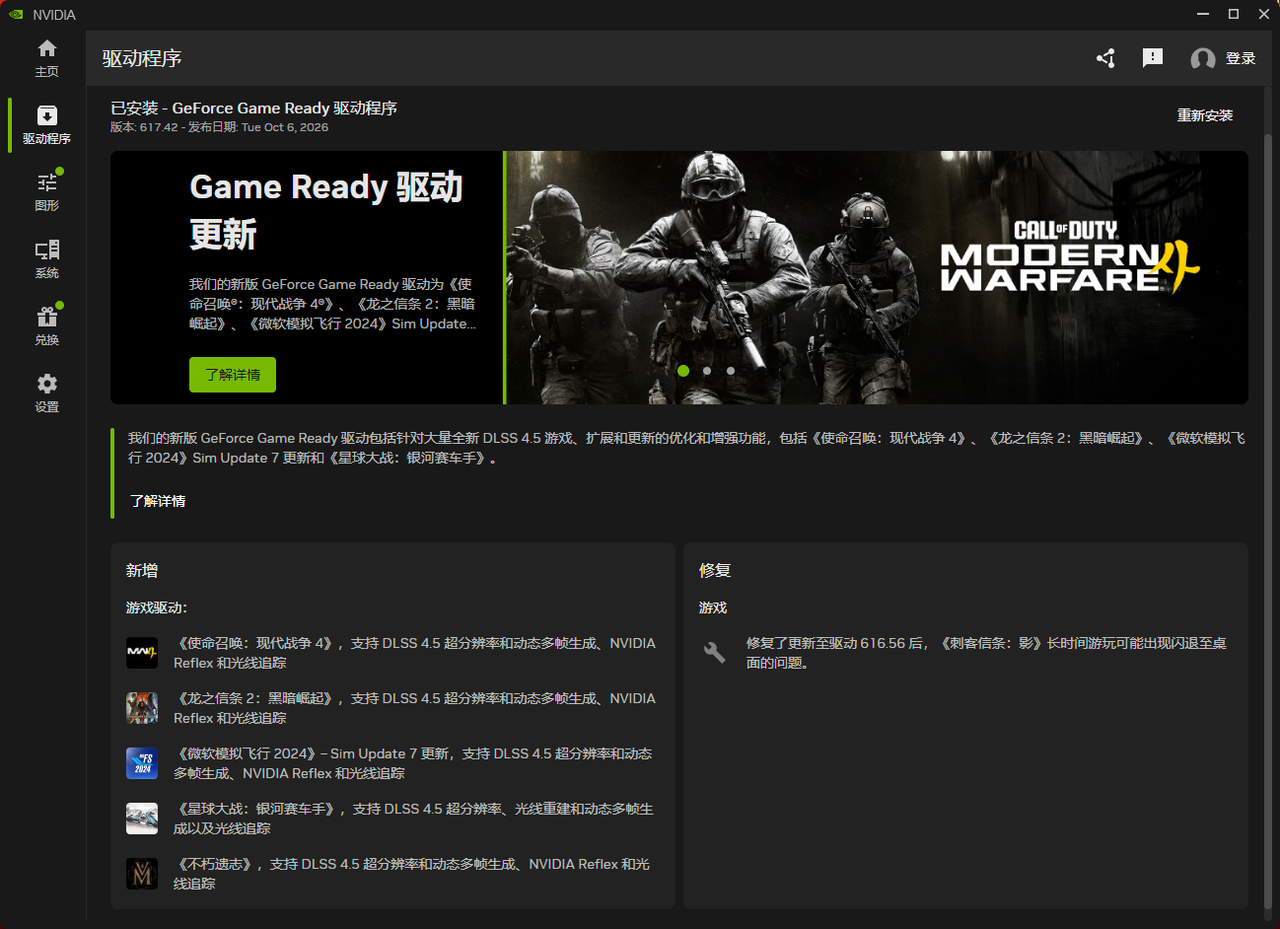Click the 已安装 - GeForce Game Ready 驱动程序 title
Screen dimensions: 1280x929
click(254, 108)
